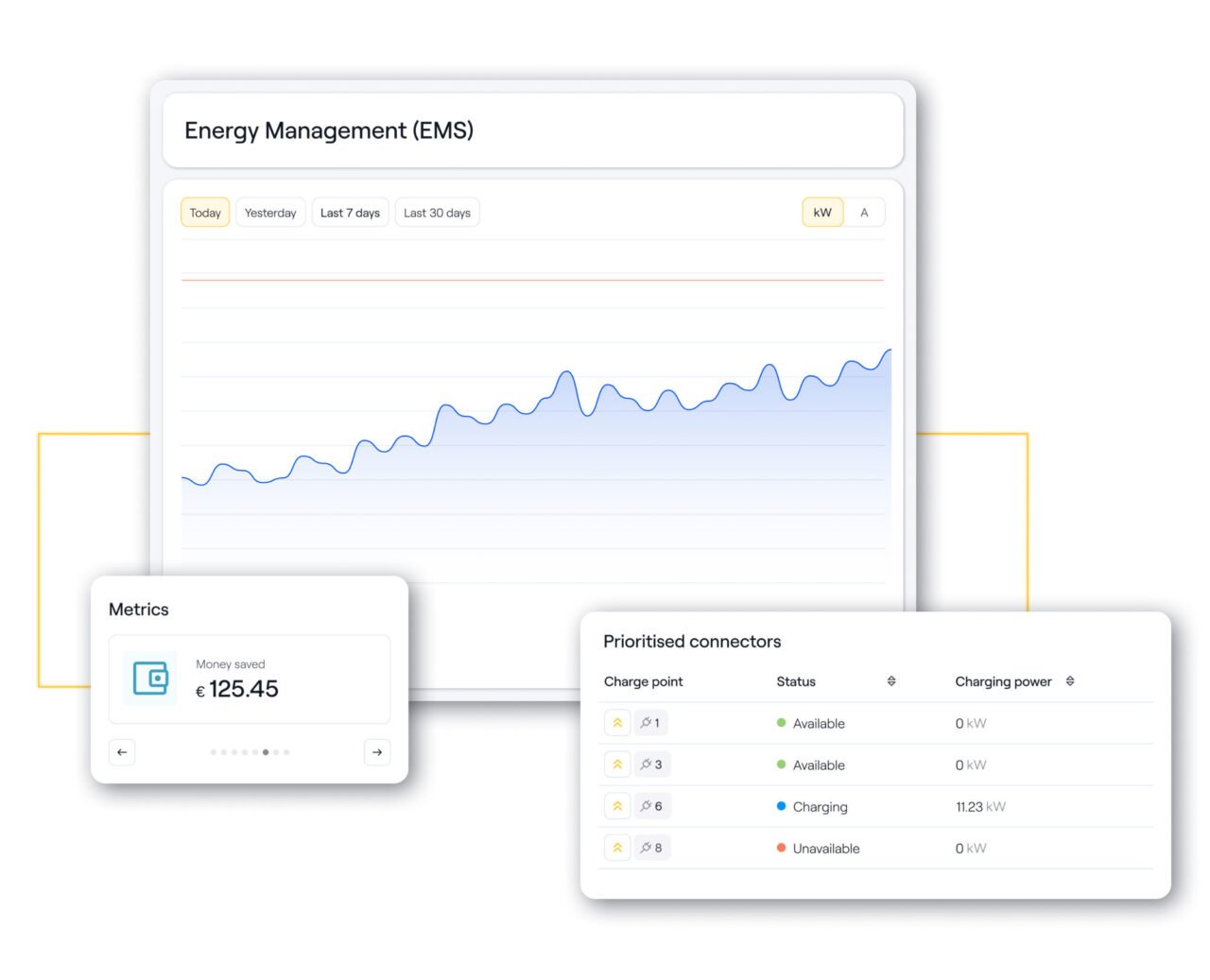This screenshot has height=980, width=1210.
Task: Select the Yesterday time range tab
Action: point(270,213)
